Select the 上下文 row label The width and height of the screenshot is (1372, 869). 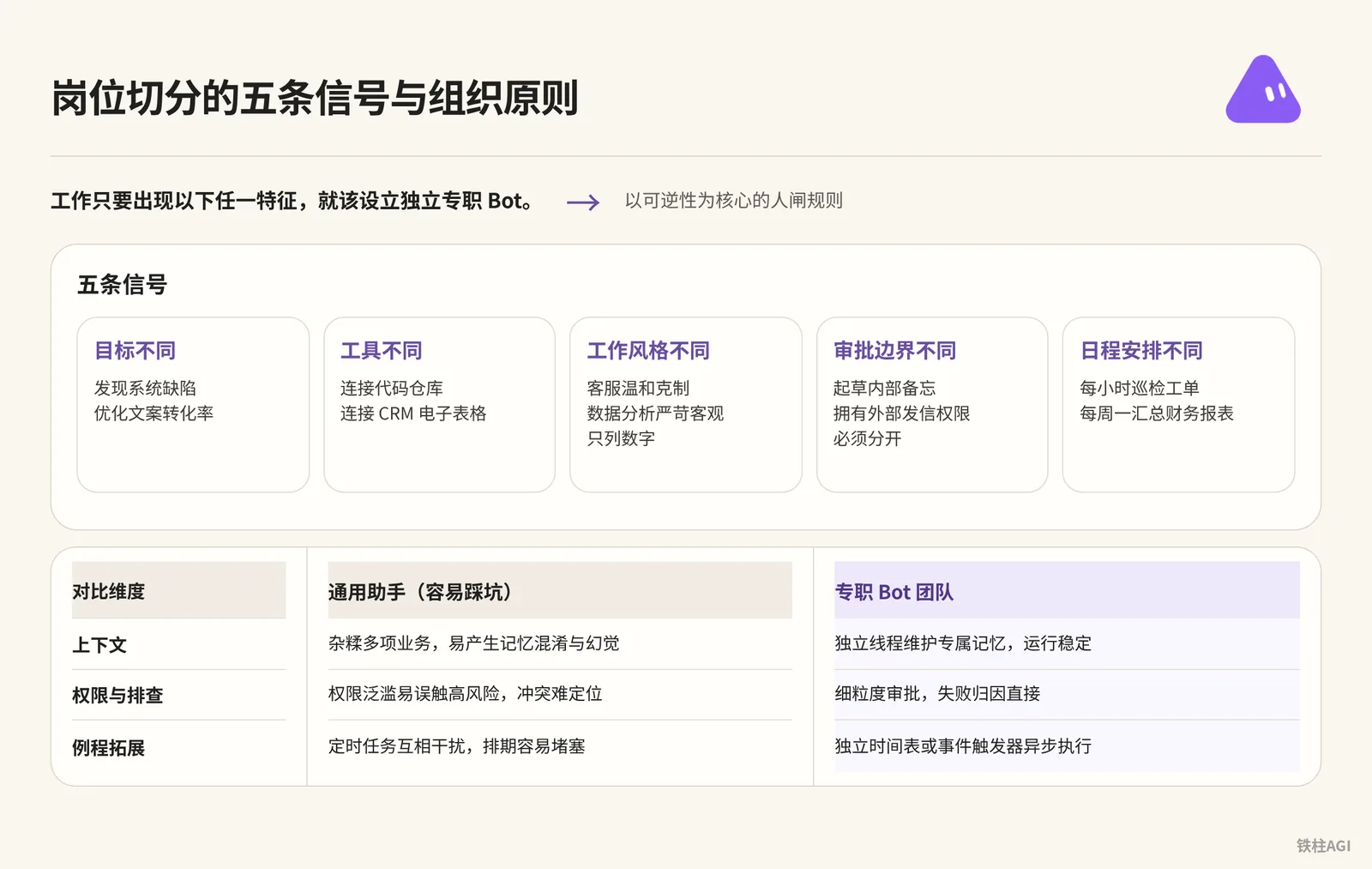[x=99, y=645]
